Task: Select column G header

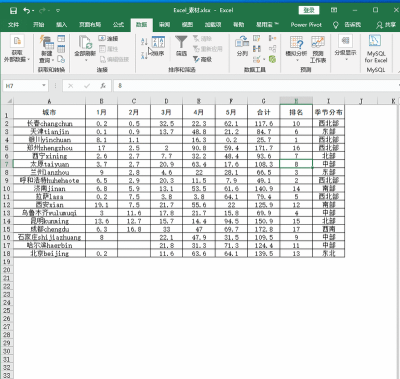Action: point(263,101)
